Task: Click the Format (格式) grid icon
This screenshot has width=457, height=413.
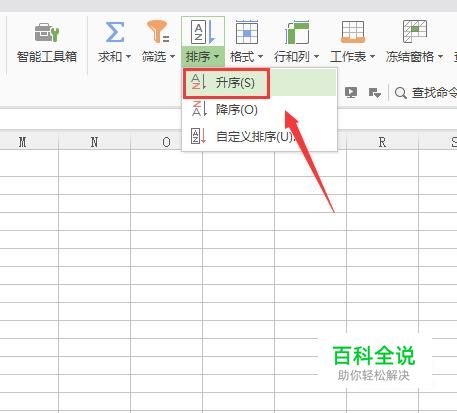Action: (x=247, y=32)
